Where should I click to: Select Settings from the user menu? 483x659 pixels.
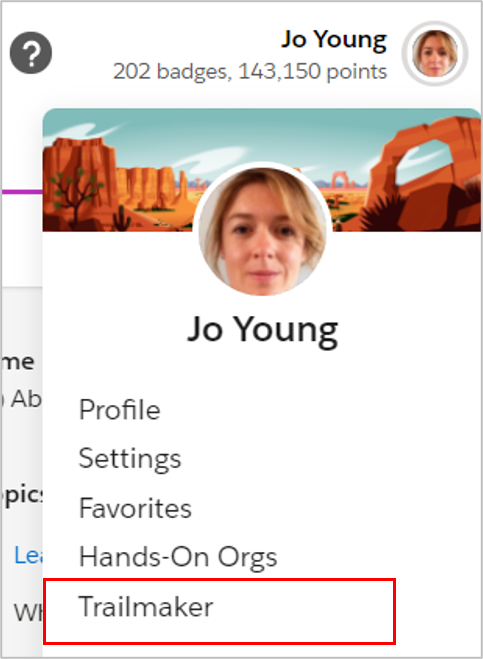point(130,459)
